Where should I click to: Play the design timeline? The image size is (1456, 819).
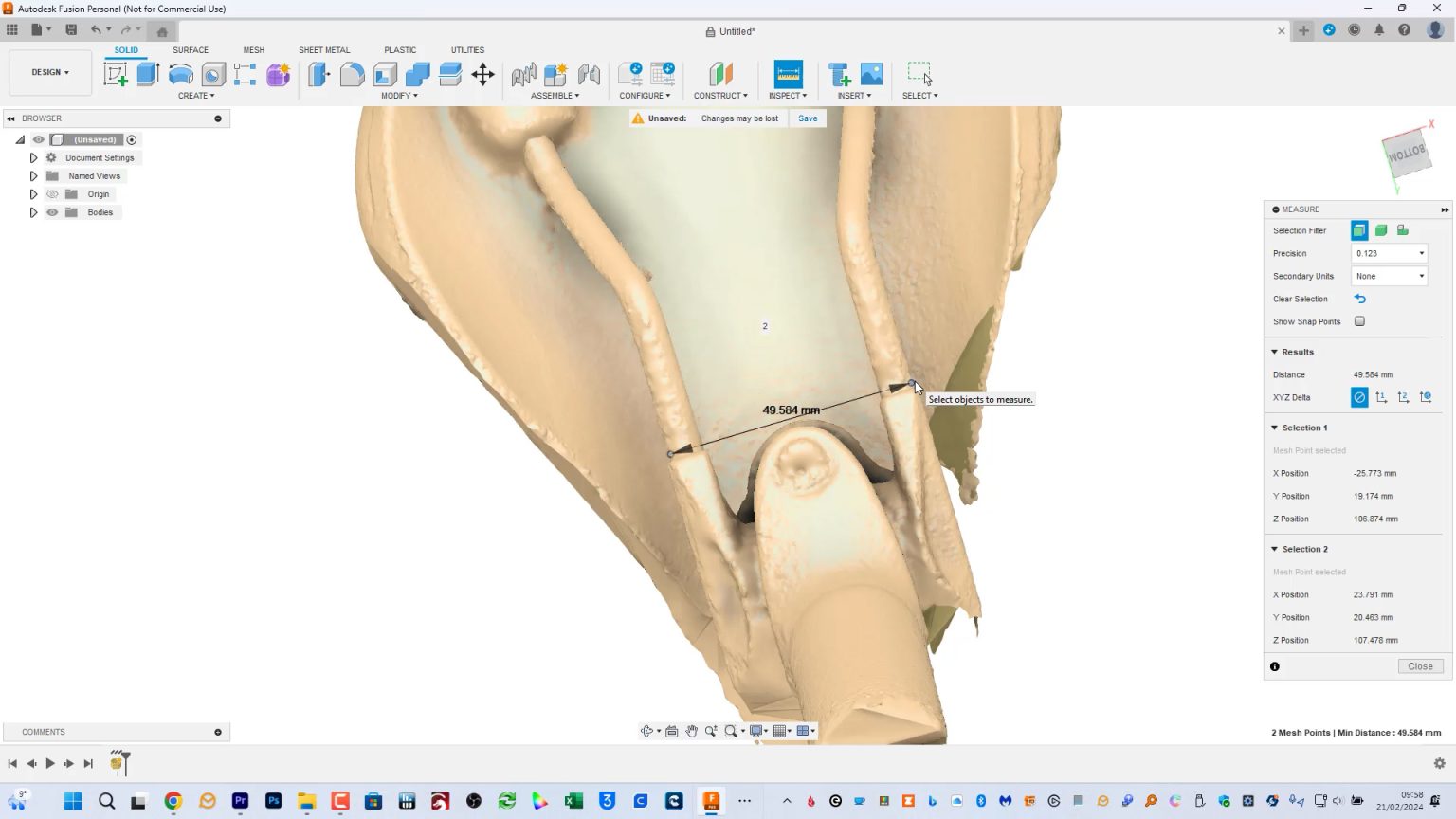pos(50,763)
